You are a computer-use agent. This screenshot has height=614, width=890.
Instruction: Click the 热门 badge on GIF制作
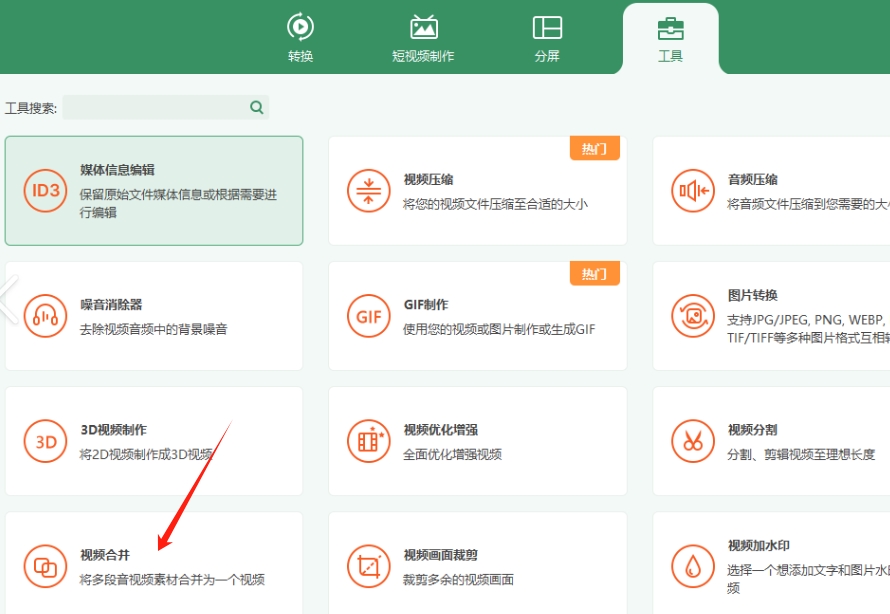595,274
